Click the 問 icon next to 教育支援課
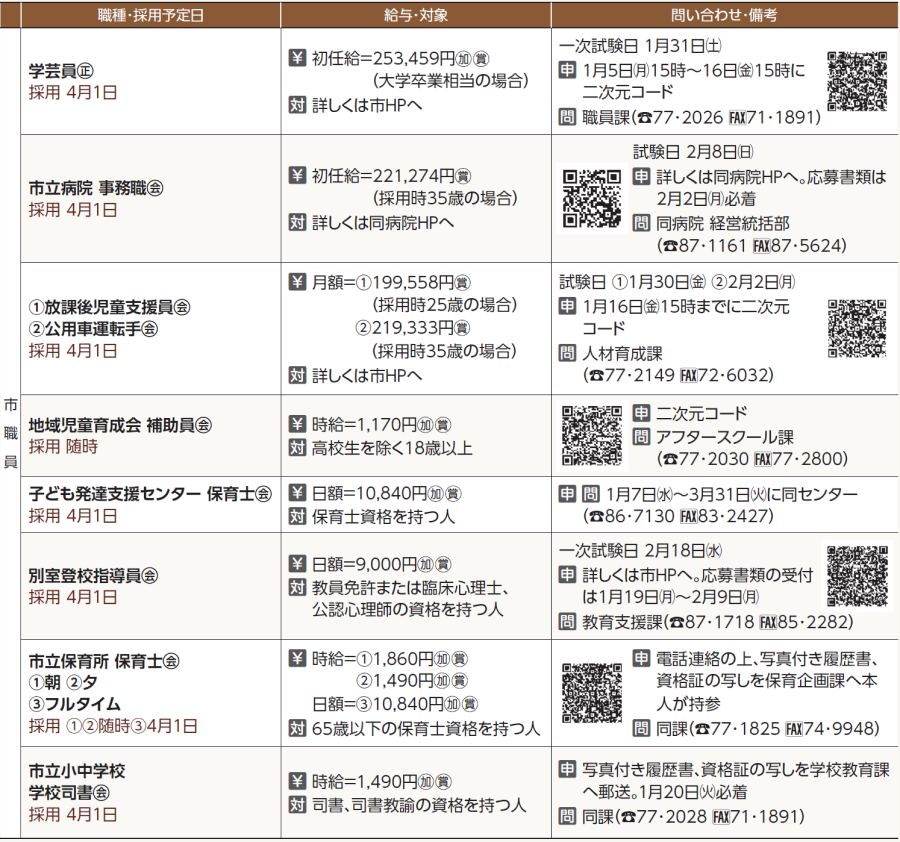 567,622
